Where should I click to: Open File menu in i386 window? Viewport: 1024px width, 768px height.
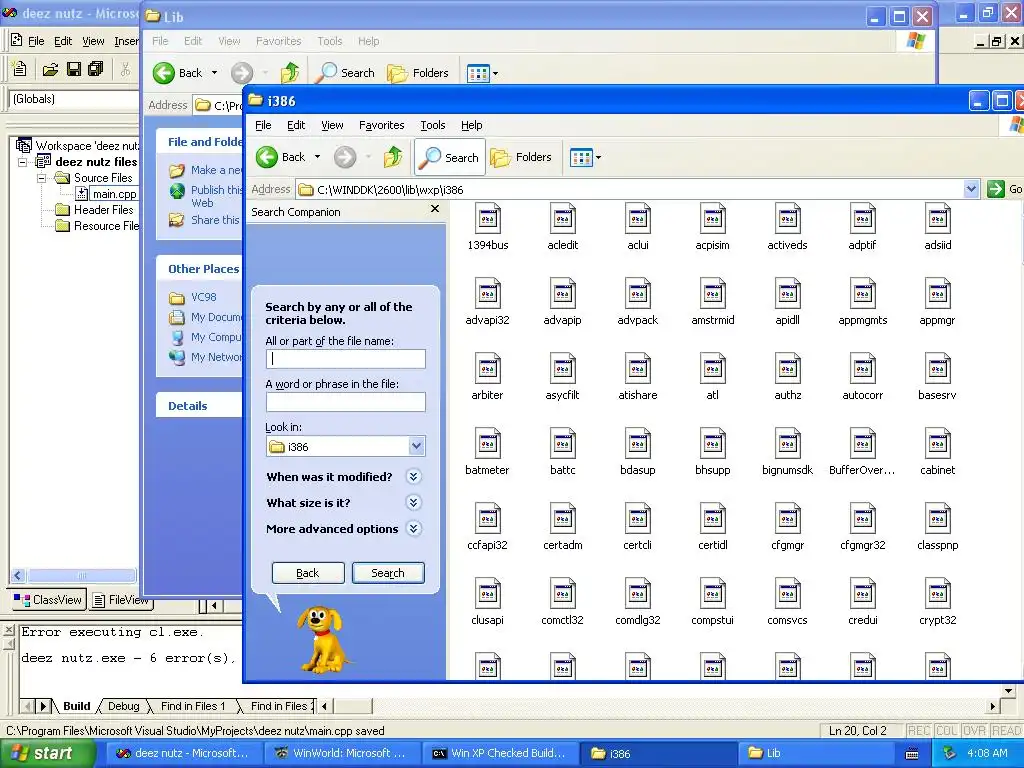[263, 125]
